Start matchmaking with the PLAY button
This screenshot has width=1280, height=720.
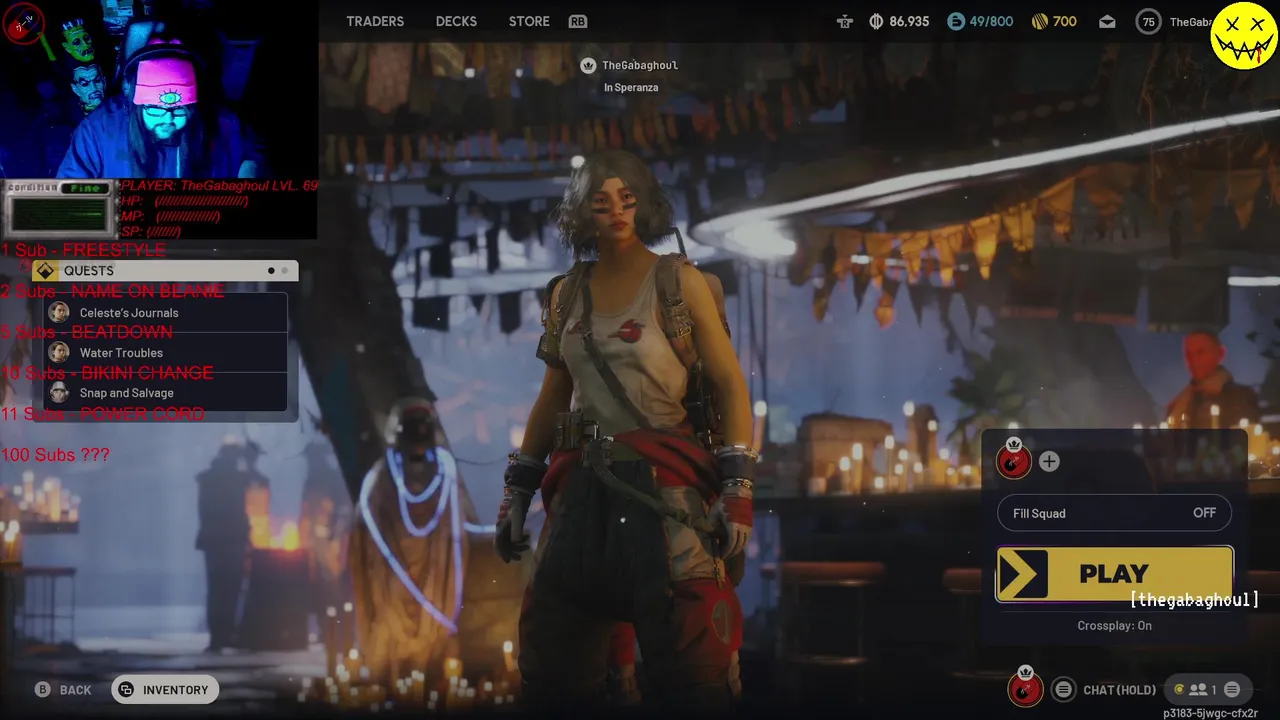(1114, 574)
